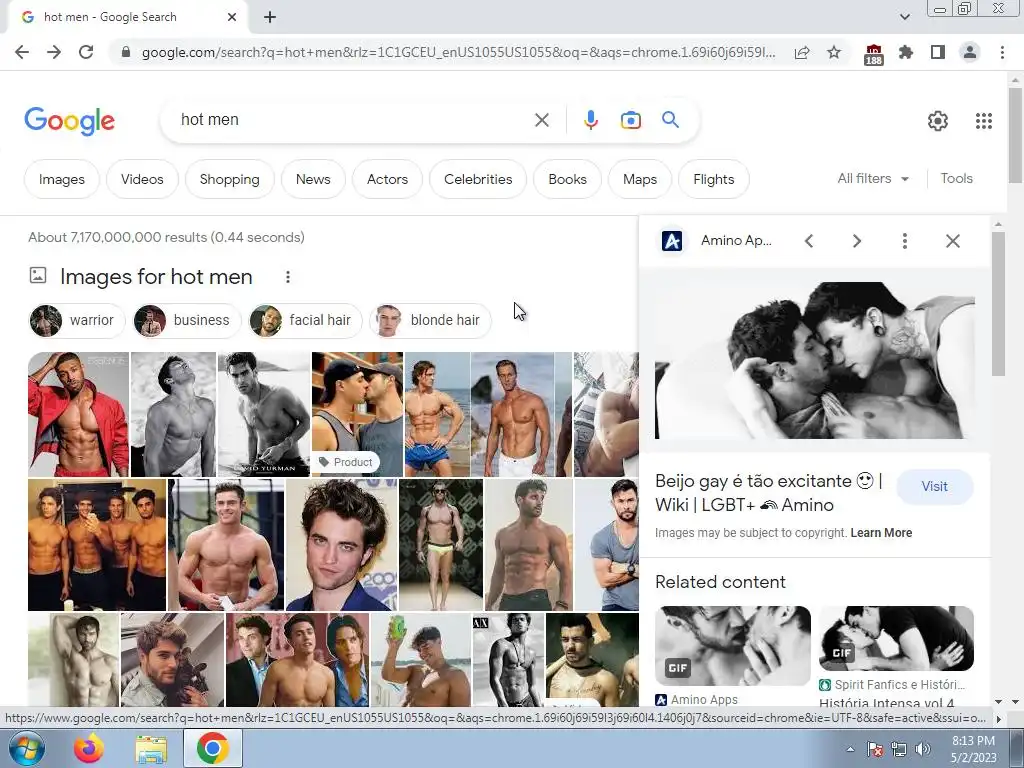Show previous image in the side panel
This screenshot has height=768, width=1024.
(x=809, y=241)
